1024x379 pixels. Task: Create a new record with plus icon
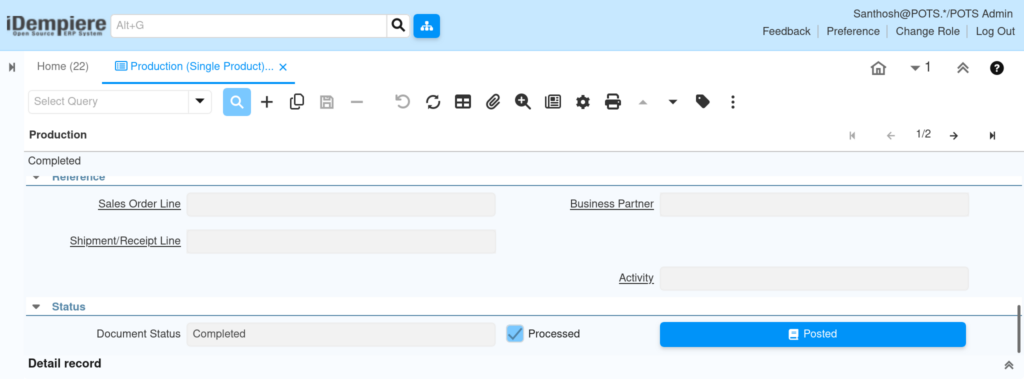(266, 102)
